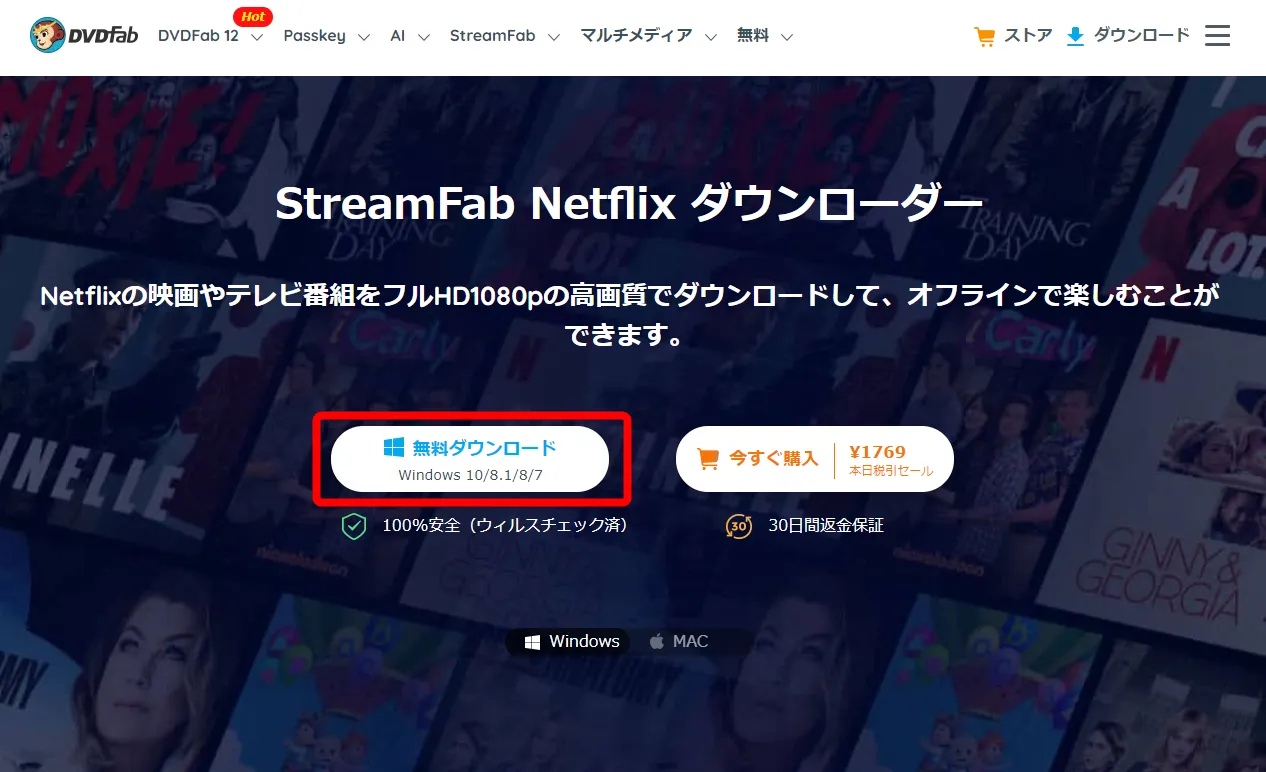This screenshot has width=1266, height=772.
Task: Click the green safety shield icon
Action: point(354,526)
